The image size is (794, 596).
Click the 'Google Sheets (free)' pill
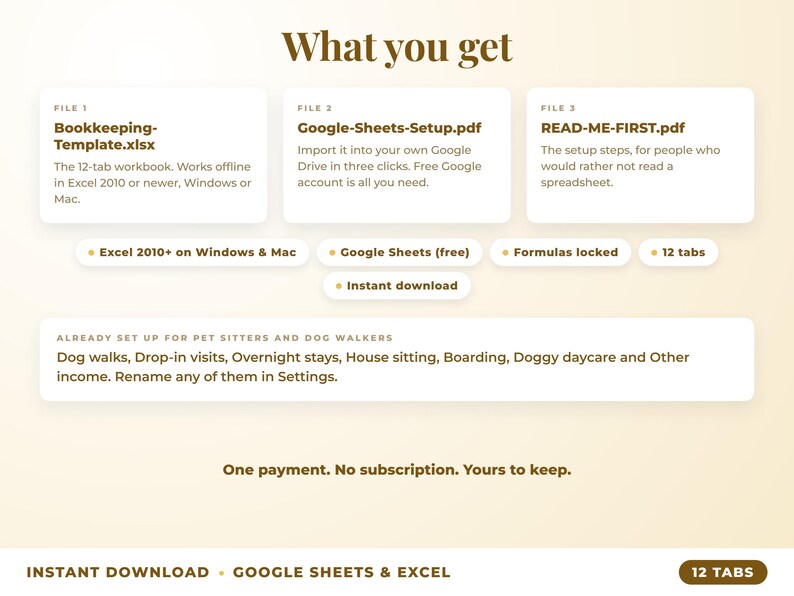[400, 252]
